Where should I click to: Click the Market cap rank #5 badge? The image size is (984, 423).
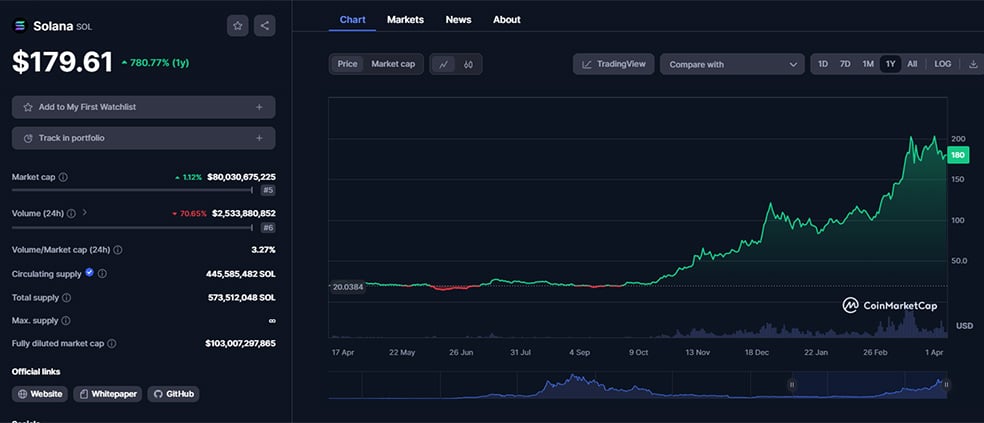click(268, 190)
